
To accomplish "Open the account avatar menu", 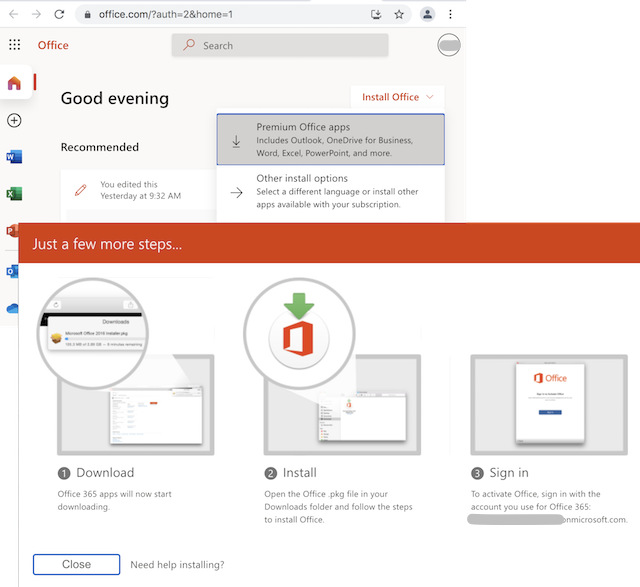I will [449, 45].
